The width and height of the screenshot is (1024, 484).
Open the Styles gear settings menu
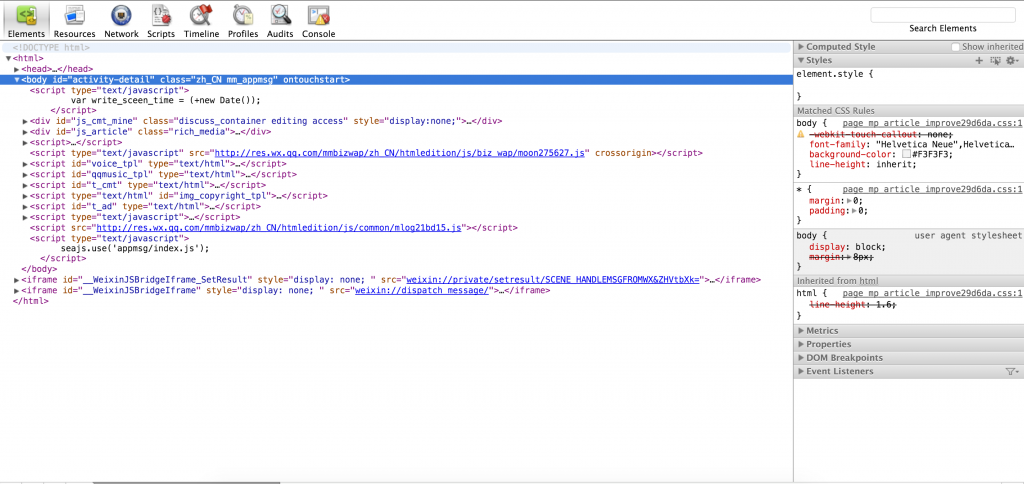[x=1012, y=60]
